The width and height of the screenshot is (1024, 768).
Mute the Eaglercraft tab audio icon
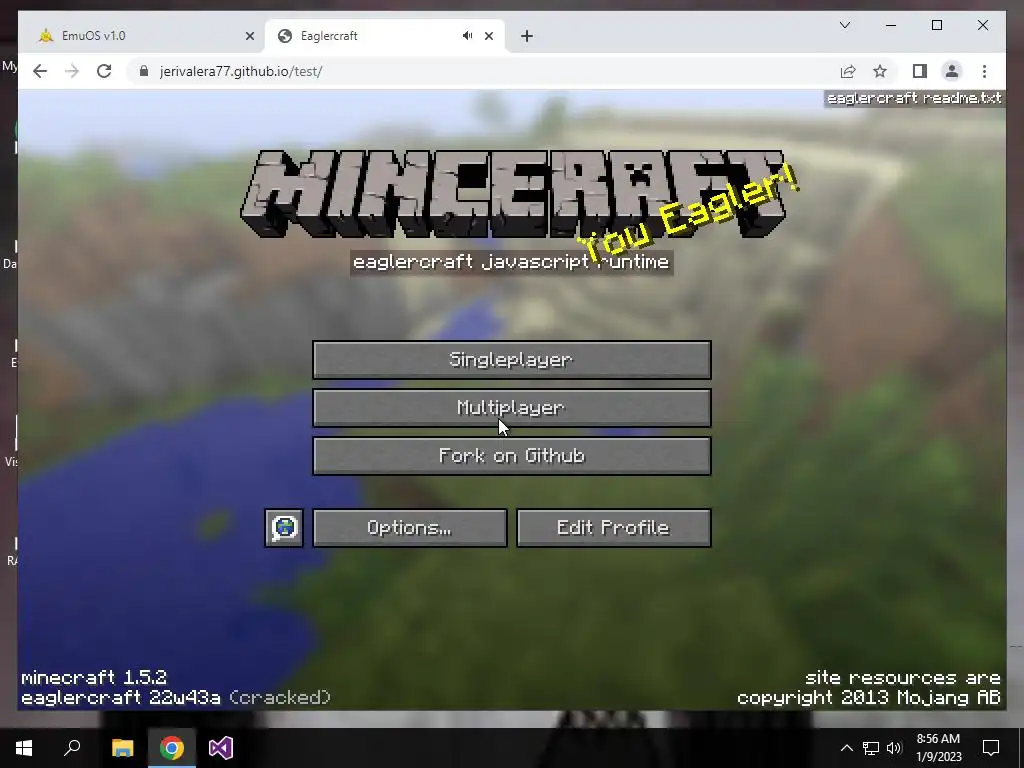[468, 36]
